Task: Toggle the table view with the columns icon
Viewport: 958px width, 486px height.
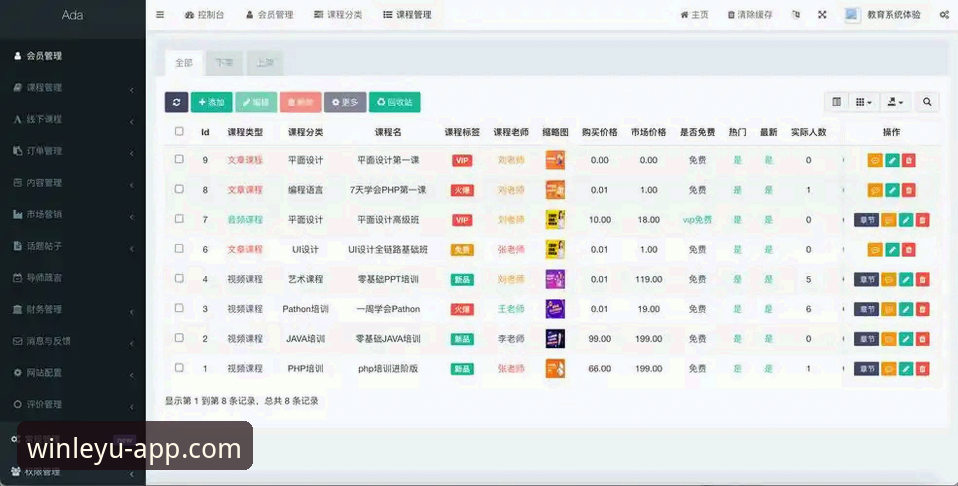Action: (x=836, y=102)
